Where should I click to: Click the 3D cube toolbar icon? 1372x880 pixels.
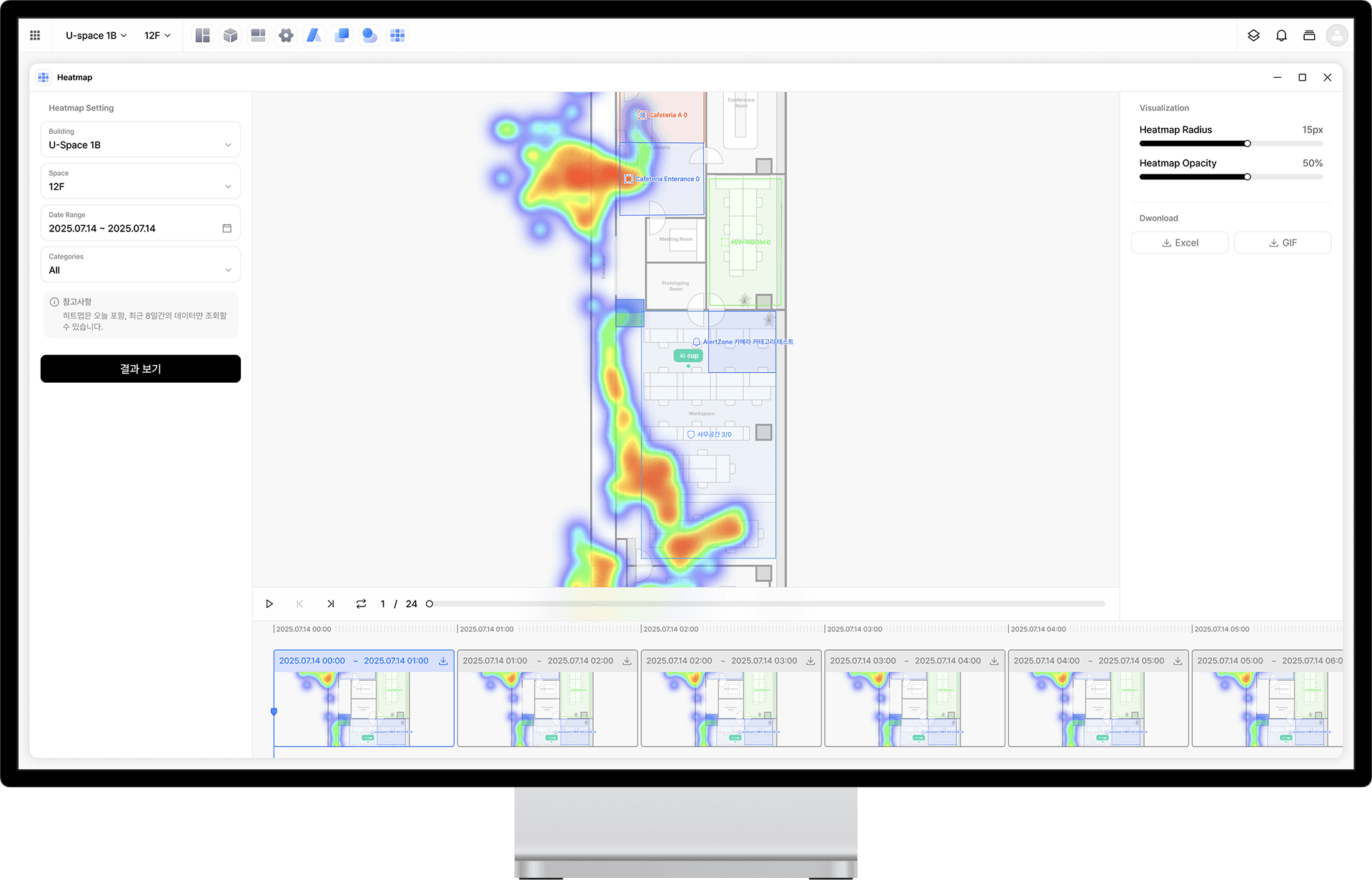(x=230, y=35)
